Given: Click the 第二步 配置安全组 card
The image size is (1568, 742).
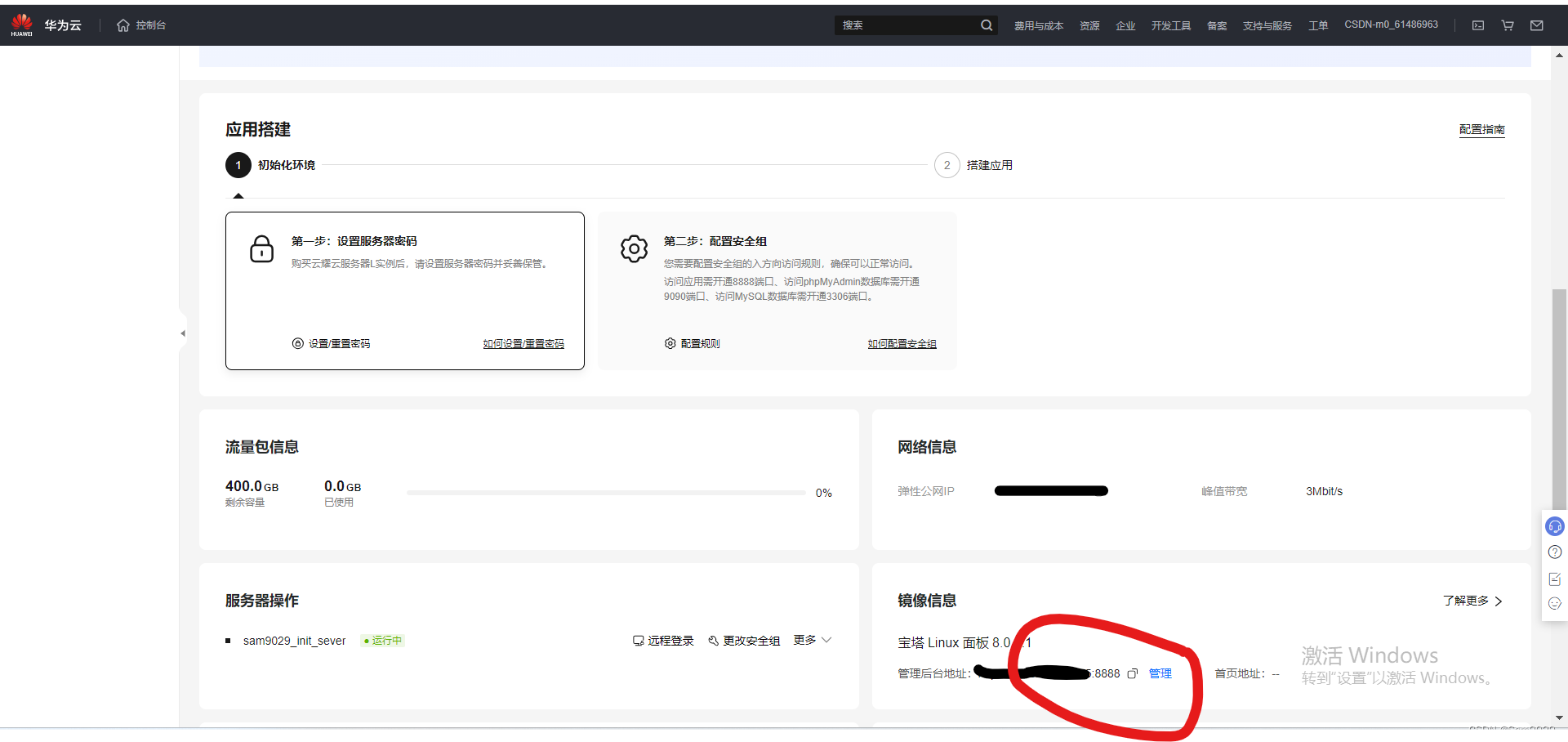Looking at the screenshot, I should (777, 291).
